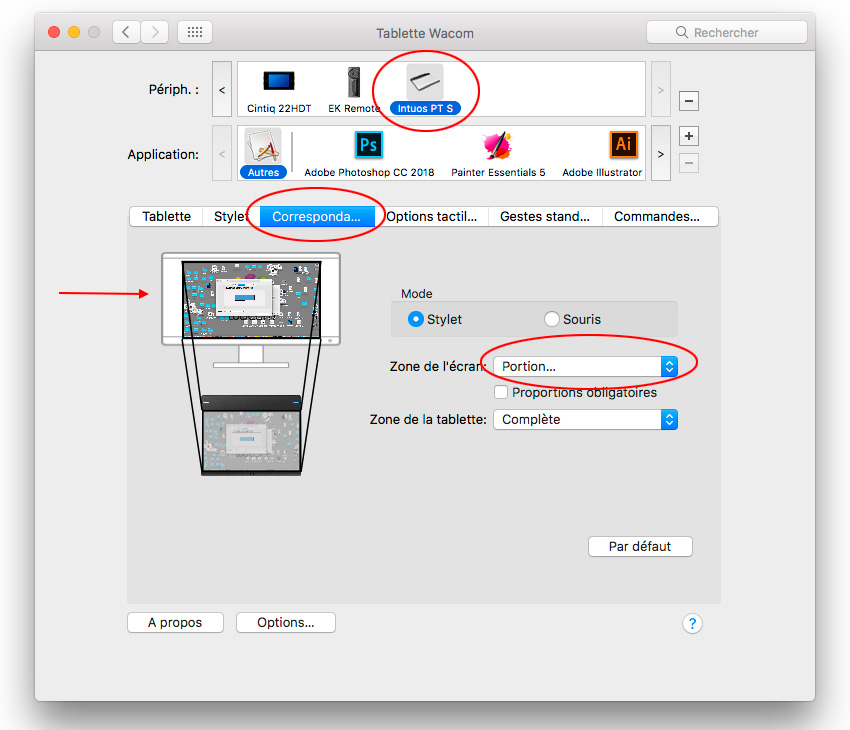Select the Souris mode radio button
Viewport: 850px width, 730px height.
pos(552,319)
